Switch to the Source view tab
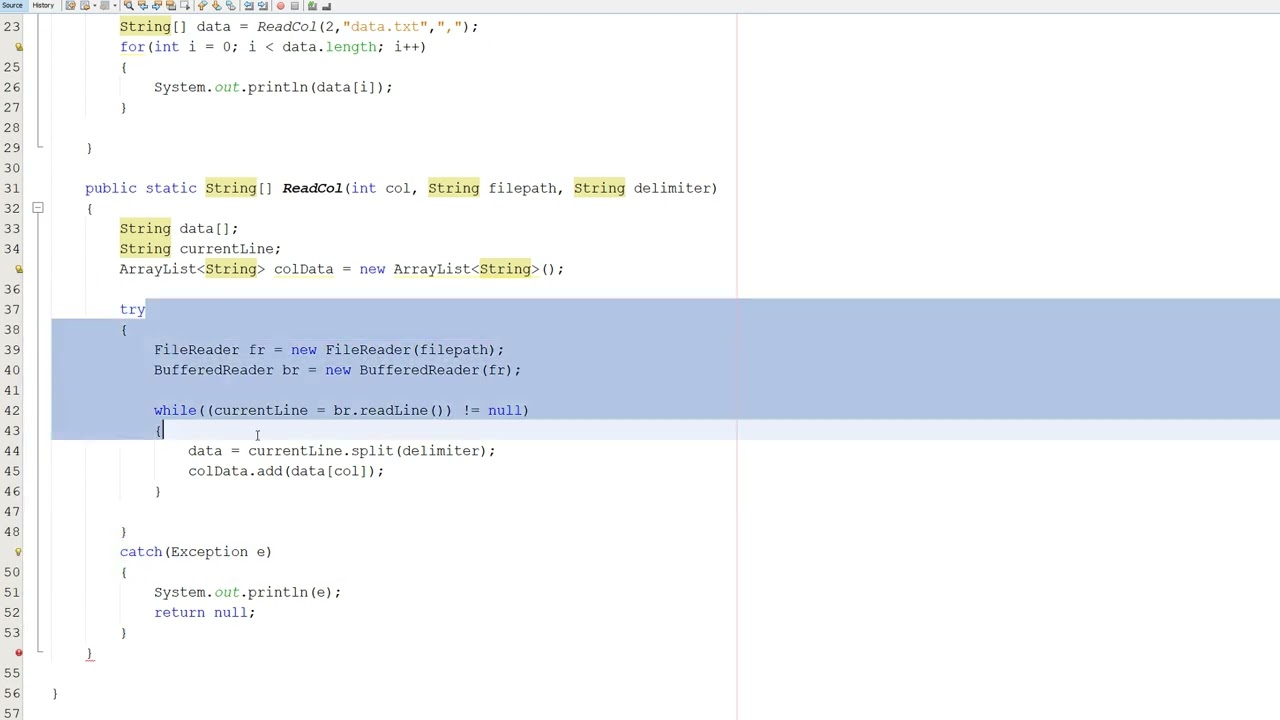 (12, 5)
